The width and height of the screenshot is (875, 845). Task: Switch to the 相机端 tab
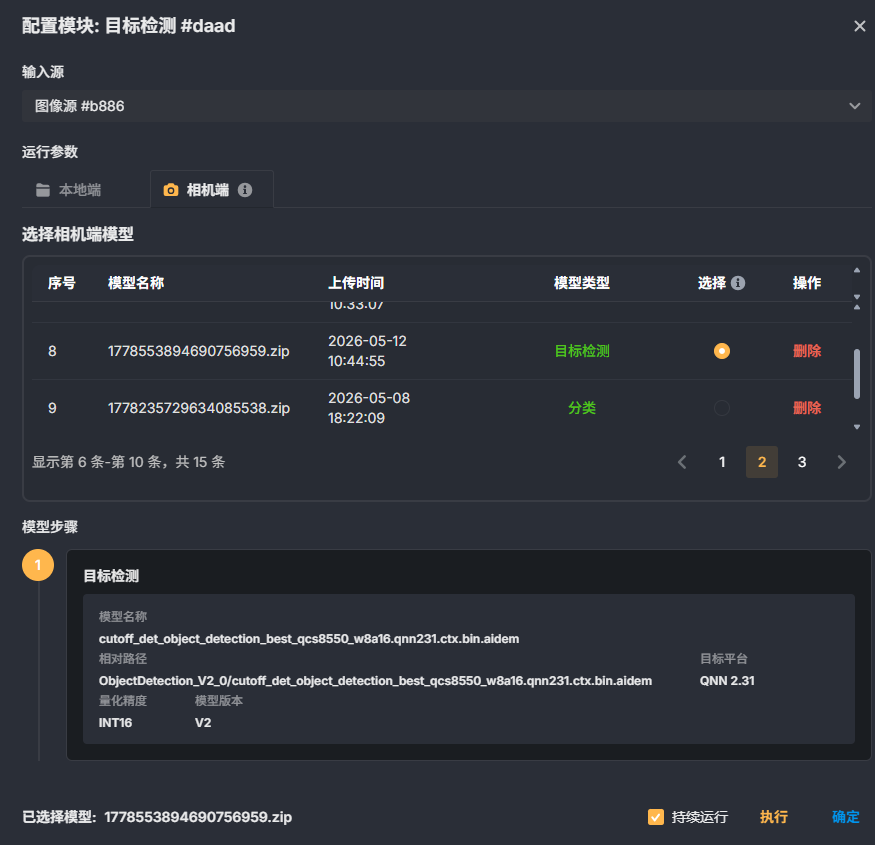(211, 190)
